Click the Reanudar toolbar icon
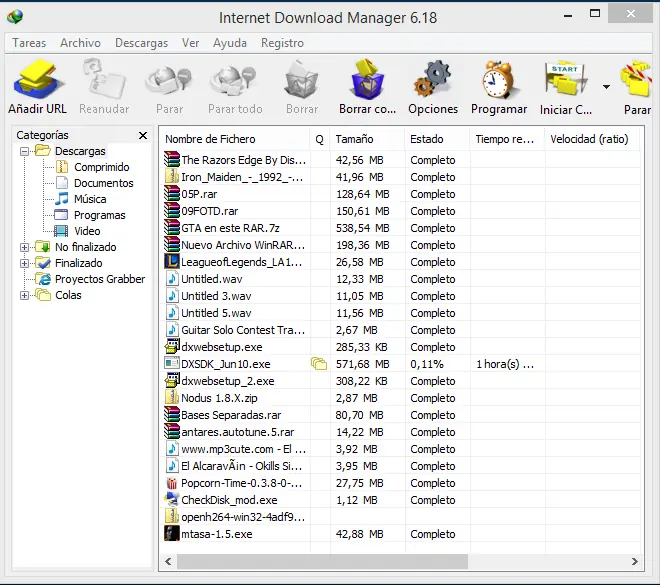Image resolution: width=660 pixels, height=585 pixels. pos(104,79)
